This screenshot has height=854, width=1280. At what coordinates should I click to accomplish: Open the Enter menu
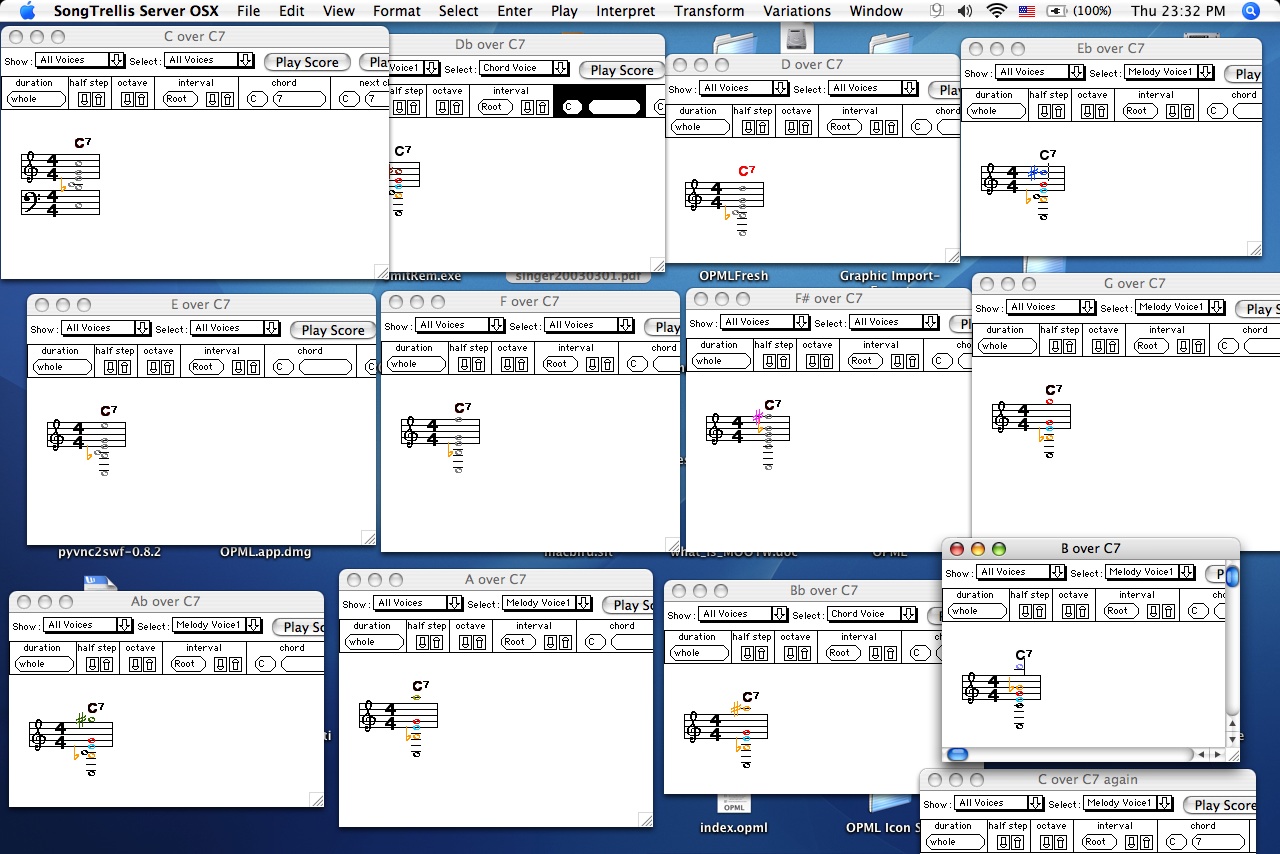click(515, 11)
